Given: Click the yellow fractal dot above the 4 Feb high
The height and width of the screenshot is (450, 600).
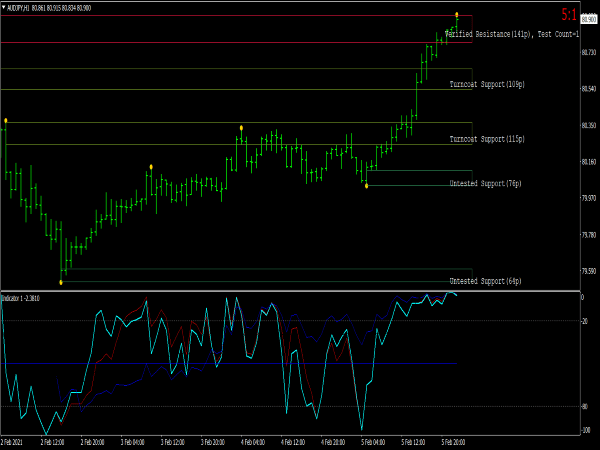Looking at the screenshot, I should click(x=241, y=127).
